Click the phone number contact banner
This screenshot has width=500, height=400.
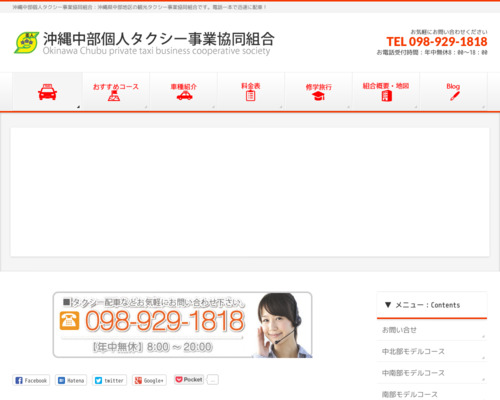183,325
